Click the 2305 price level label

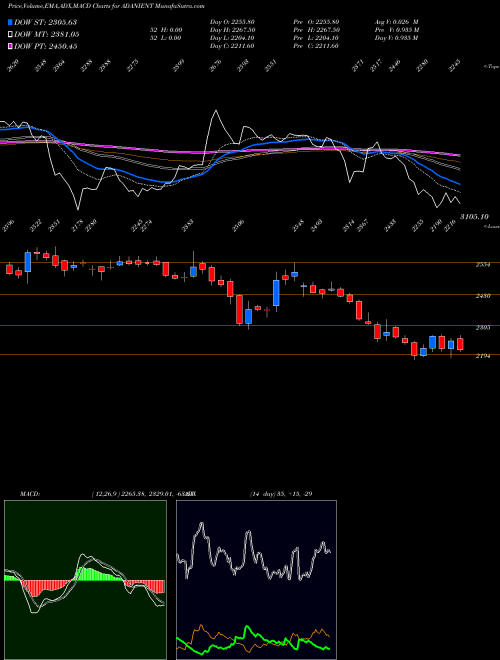[x=483, y=327]
